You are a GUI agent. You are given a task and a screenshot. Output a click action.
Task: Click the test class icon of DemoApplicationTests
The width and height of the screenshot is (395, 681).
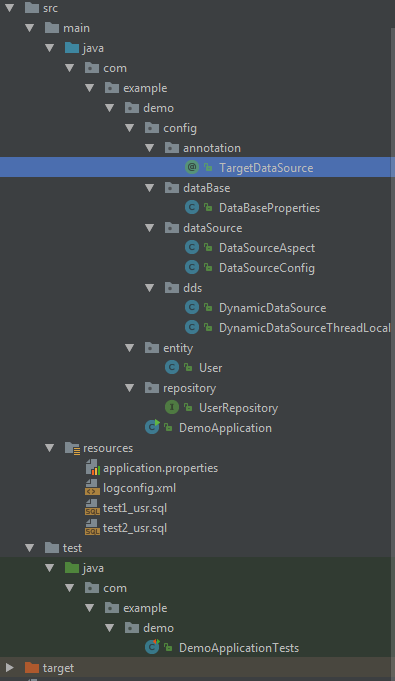(152, 647)
